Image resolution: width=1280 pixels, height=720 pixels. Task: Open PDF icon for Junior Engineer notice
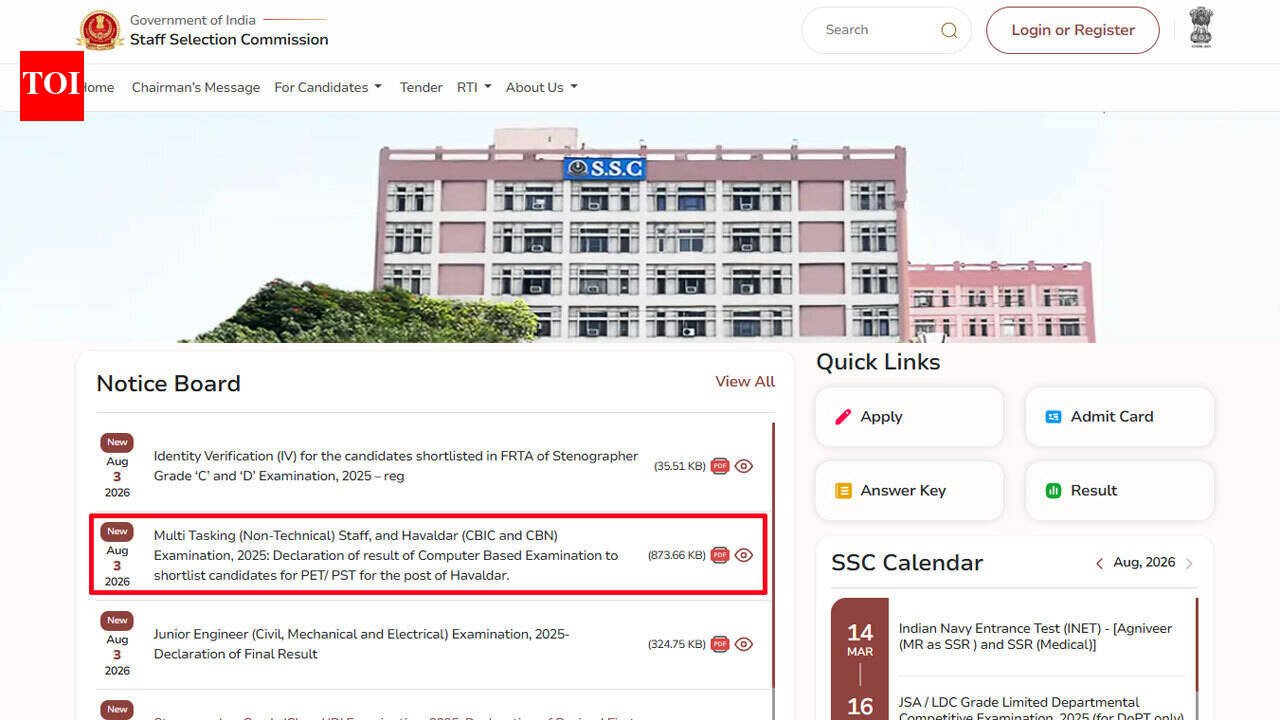point(720,644)
